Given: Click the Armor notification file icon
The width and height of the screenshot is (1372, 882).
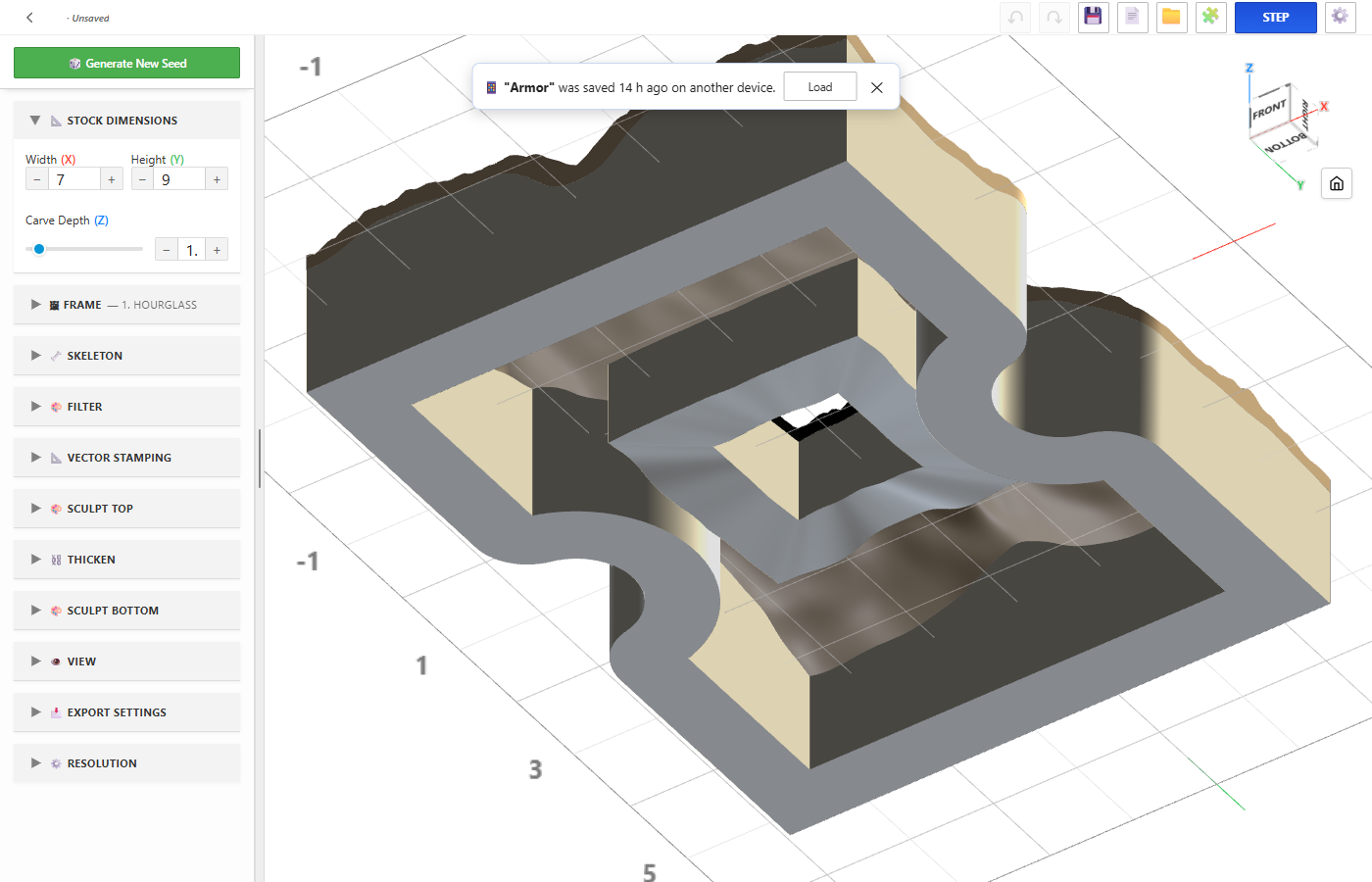Looking at the screenshot, I should (x=491, y=87).
